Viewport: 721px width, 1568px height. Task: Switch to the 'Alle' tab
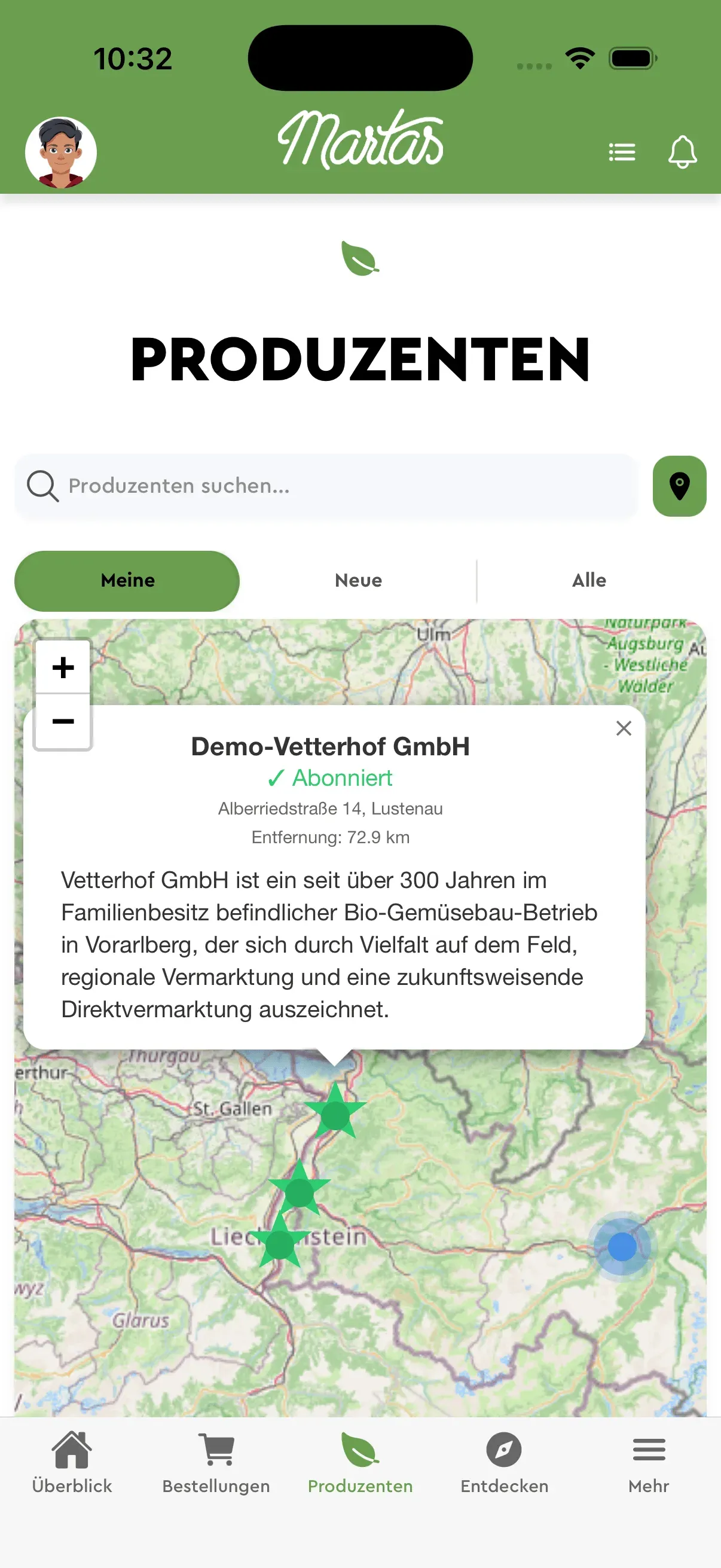pyautogui.click(x=589, y=581)
